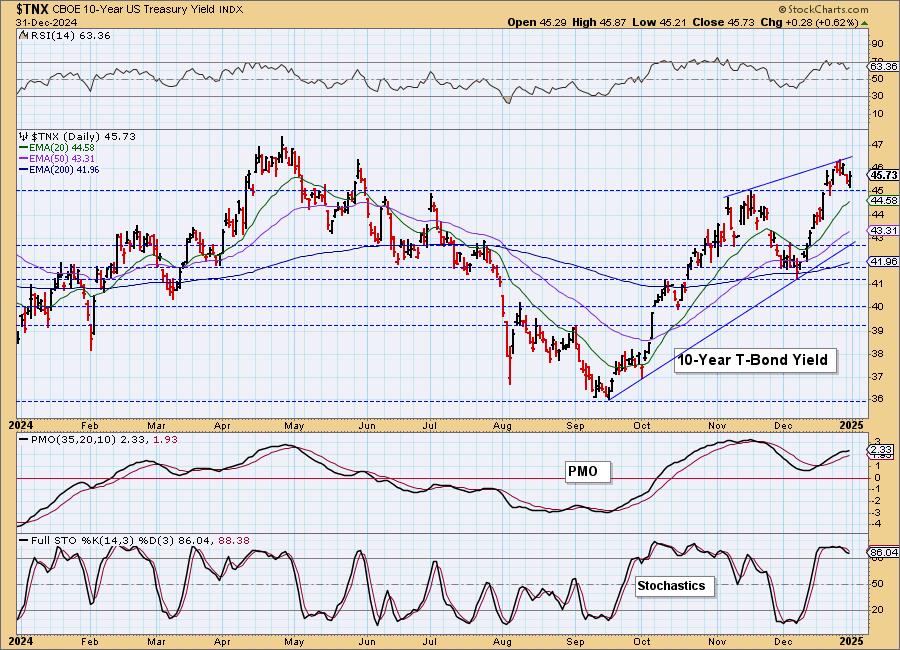Screen dimensions: 900x650
Task: Click the 'Close 45.73' header value
Action: pyautogui.click(x=723, y=22)
